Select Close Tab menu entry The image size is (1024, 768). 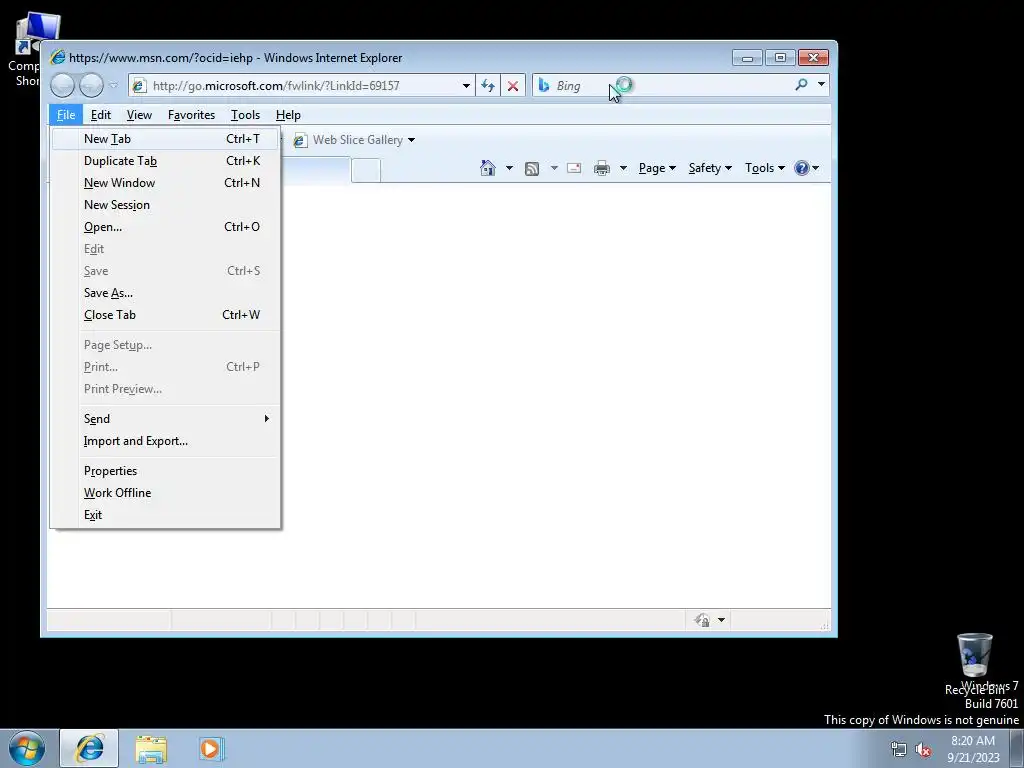(165, 315)
